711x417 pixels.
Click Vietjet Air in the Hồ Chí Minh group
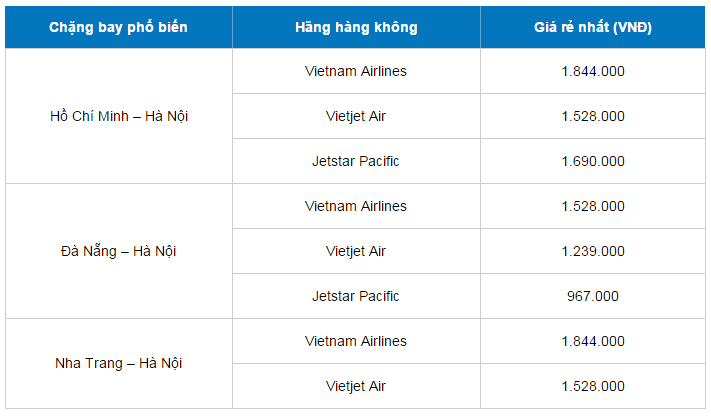356,116
